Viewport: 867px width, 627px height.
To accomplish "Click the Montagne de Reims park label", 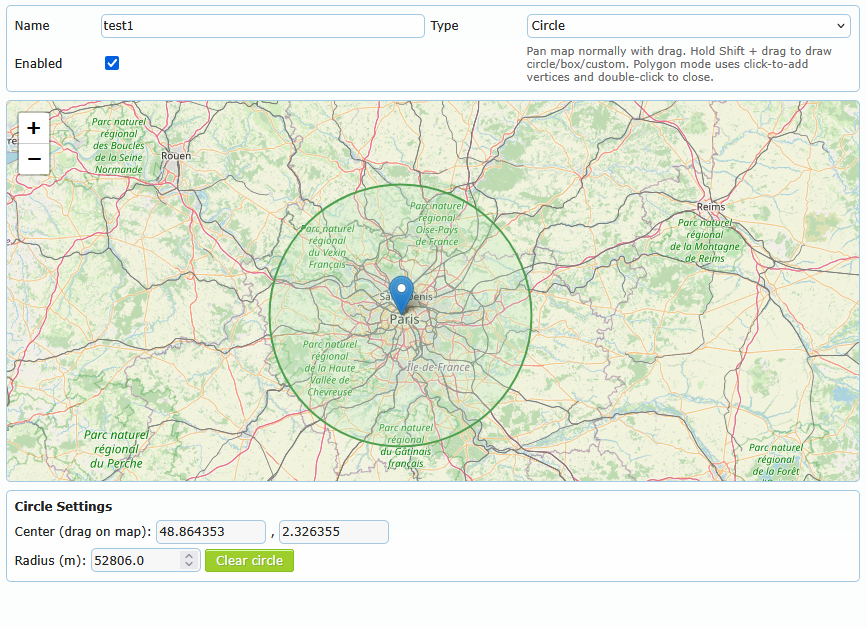I will pyautogui.click(x=705, y=240).
